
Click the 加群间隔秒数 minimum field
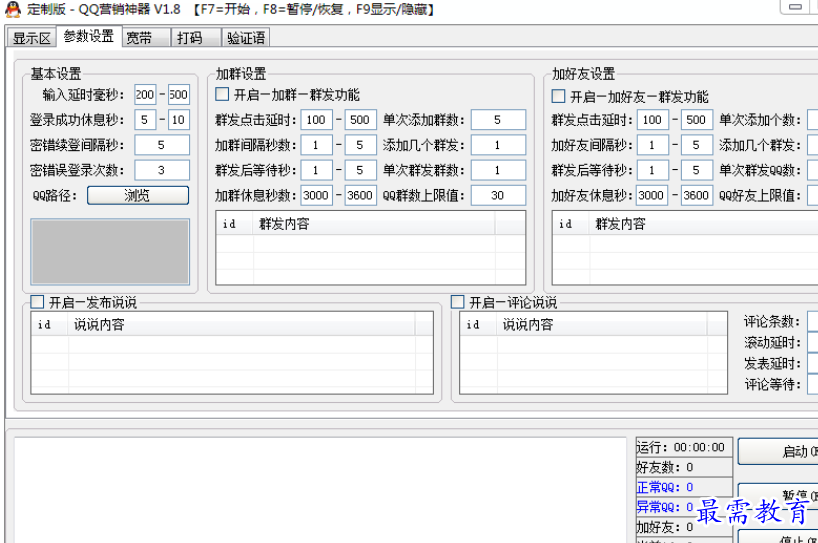click(316, 145)
